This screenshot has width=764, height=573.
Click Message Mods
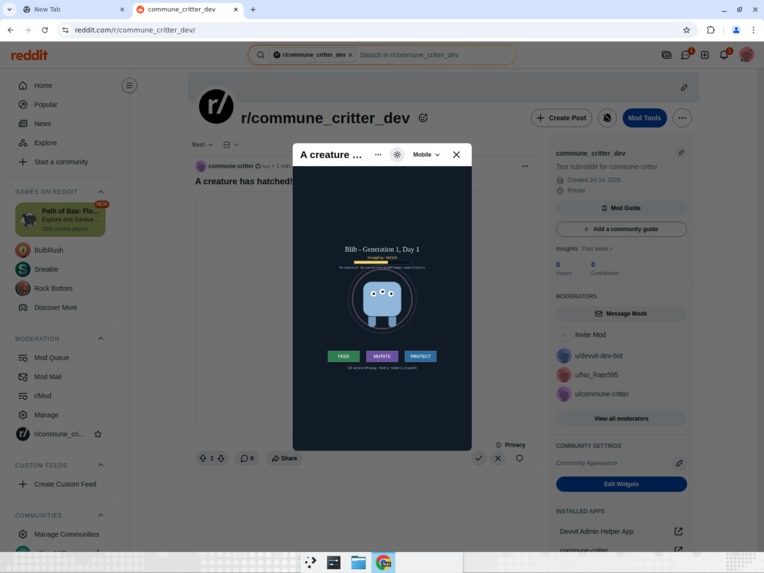[x=621, y=314]
